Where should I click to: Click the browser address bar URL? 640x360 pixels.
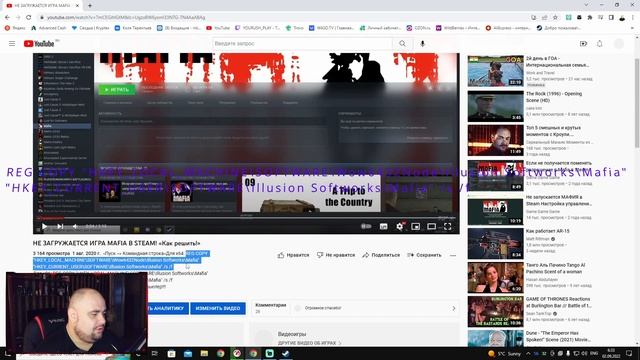(126, 18)
